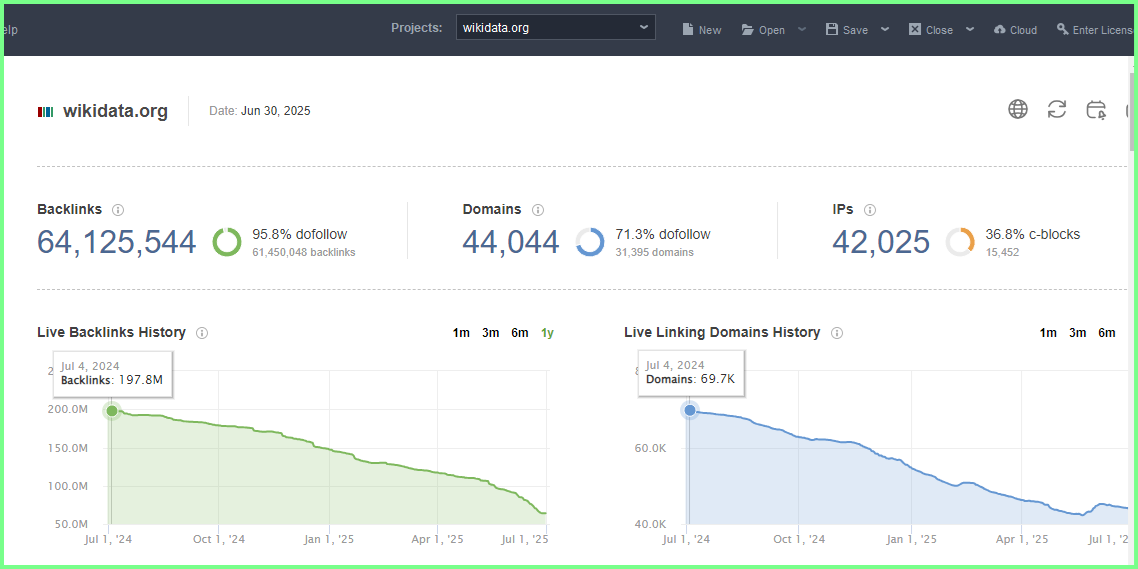Select 6m range for Linking Domains History
The image size is (1138, 569).
pyautogui.click(x=1107, y=333)
